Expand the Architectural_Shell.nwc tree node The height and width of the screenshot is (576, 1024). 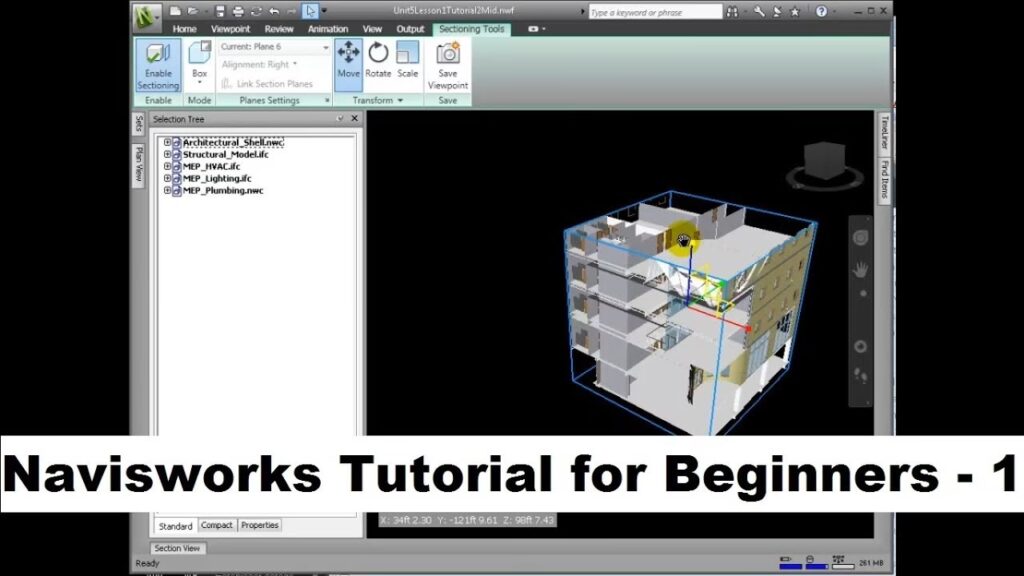(x=167, y=142)
